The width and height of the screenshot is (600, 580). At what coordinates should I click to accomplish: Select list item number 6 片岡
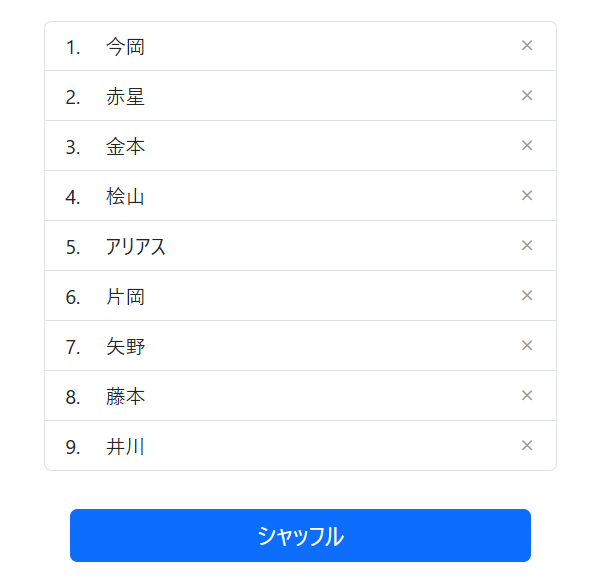tap(125, 297)
